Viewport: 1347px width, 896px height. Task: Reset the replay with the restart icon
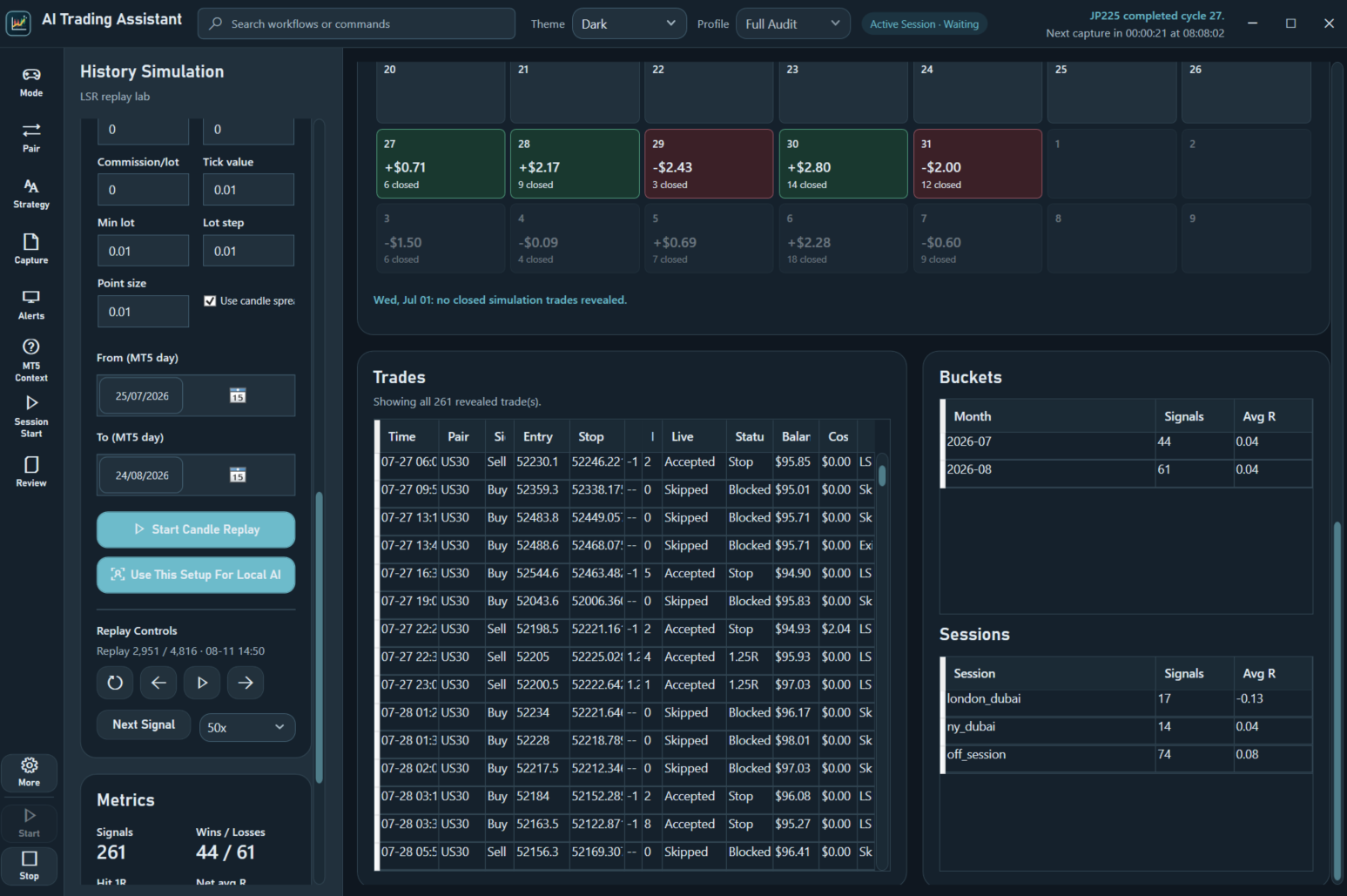tap(115, 683)
